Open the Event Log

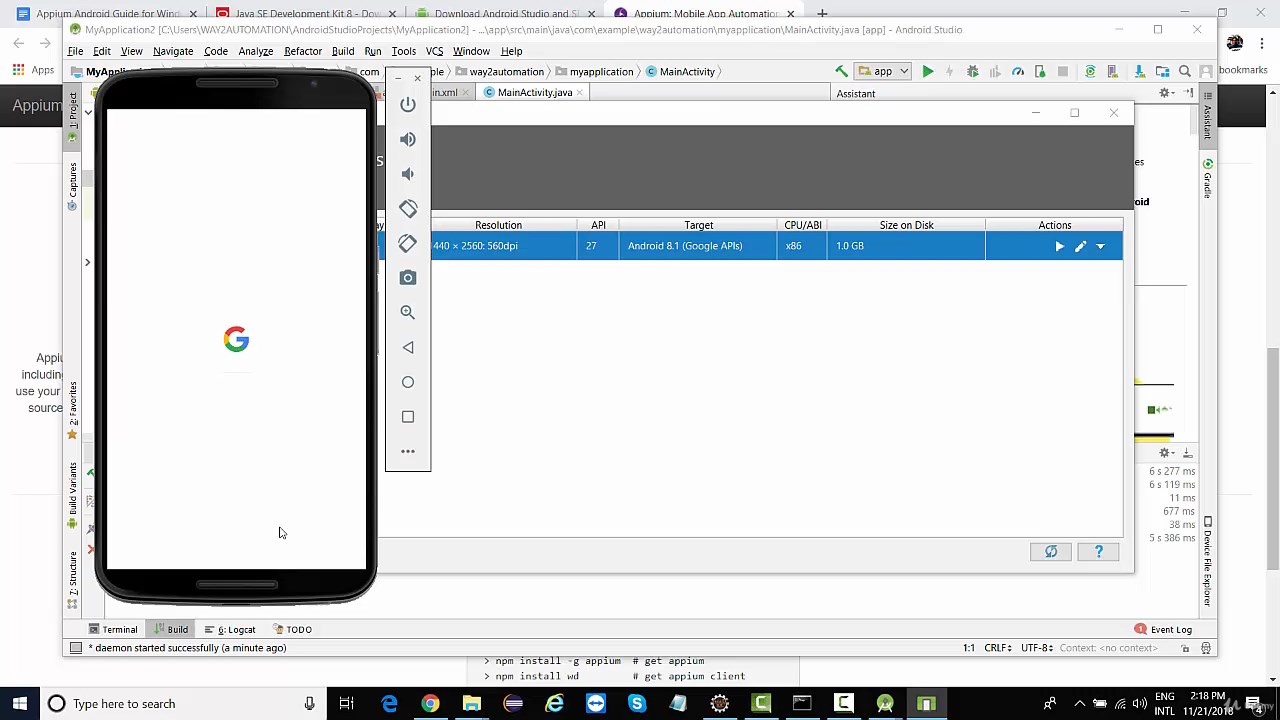pos(1163,629)
